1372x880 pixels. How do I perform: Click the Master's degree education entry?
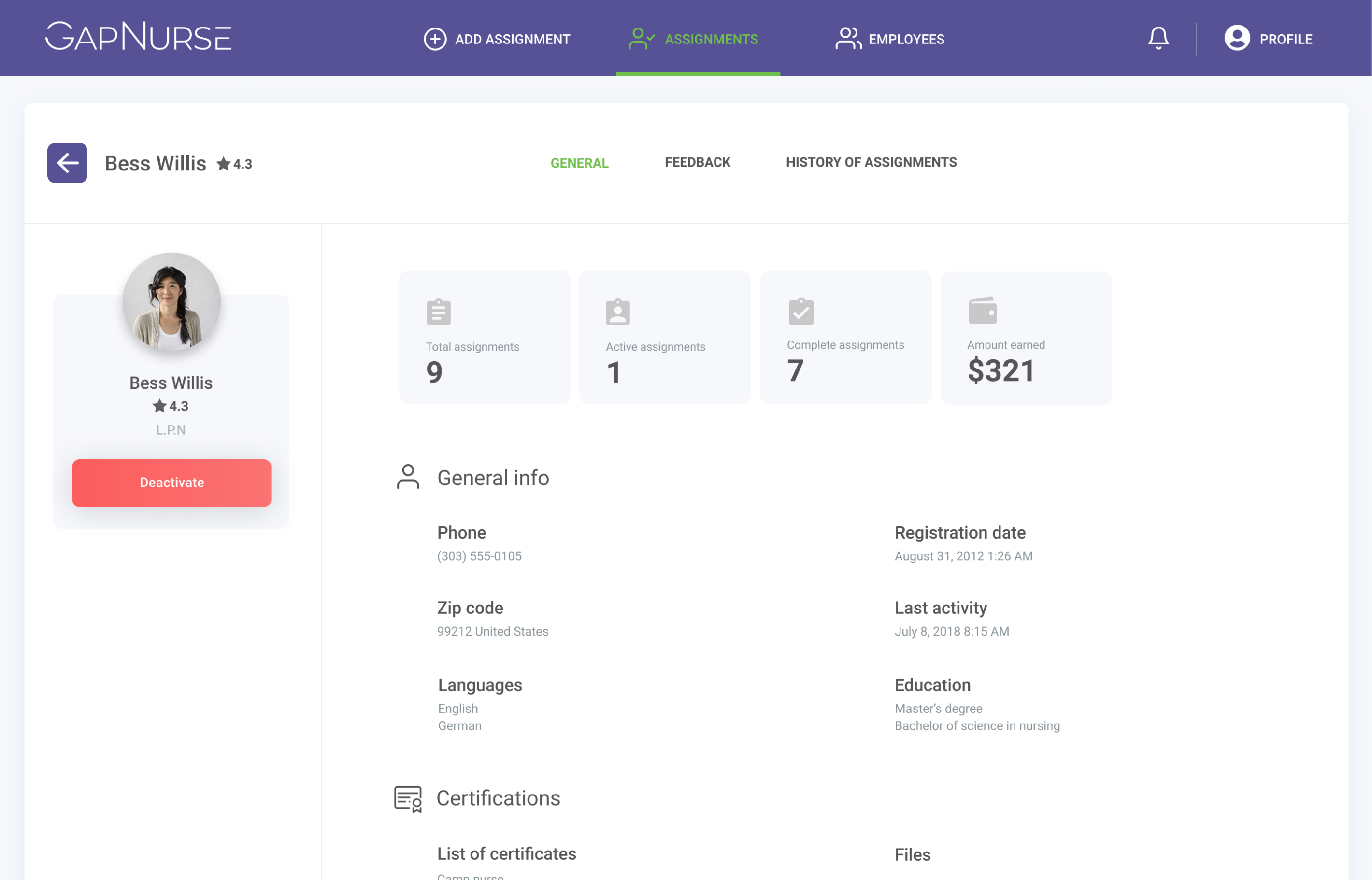click(x=938, y=709)
